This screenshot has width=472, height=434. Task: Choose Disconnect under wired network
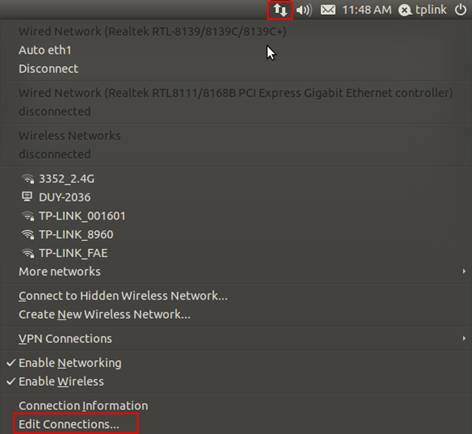click(x=49, y=69)
